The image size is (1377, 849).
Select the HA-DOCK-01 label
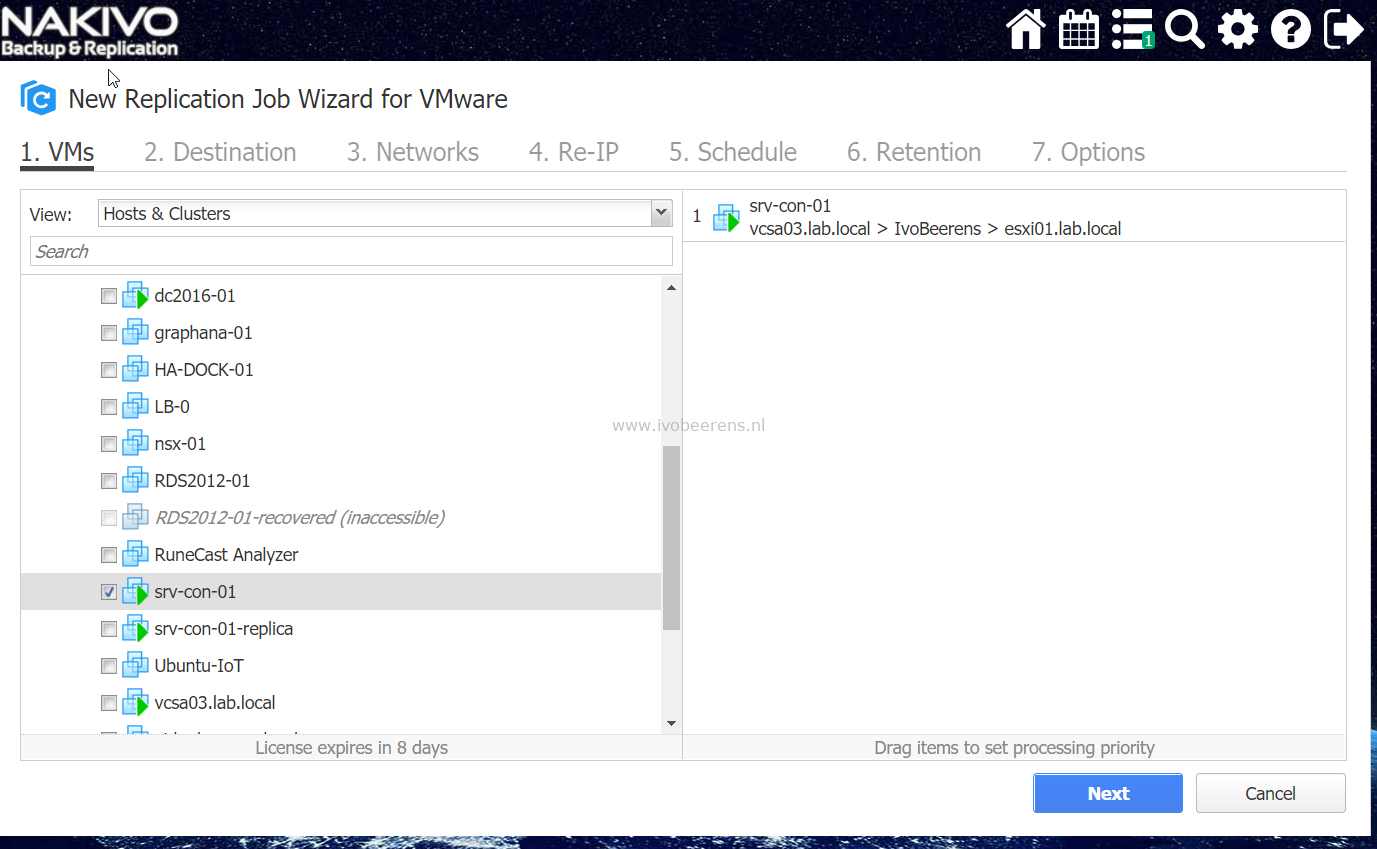tap(204, 370)
